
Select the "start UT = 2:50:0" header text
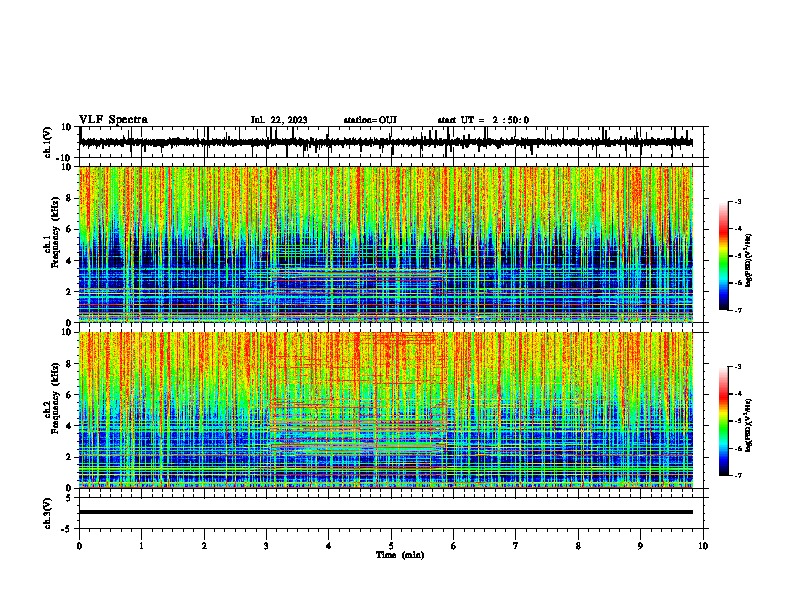point(483,120)
